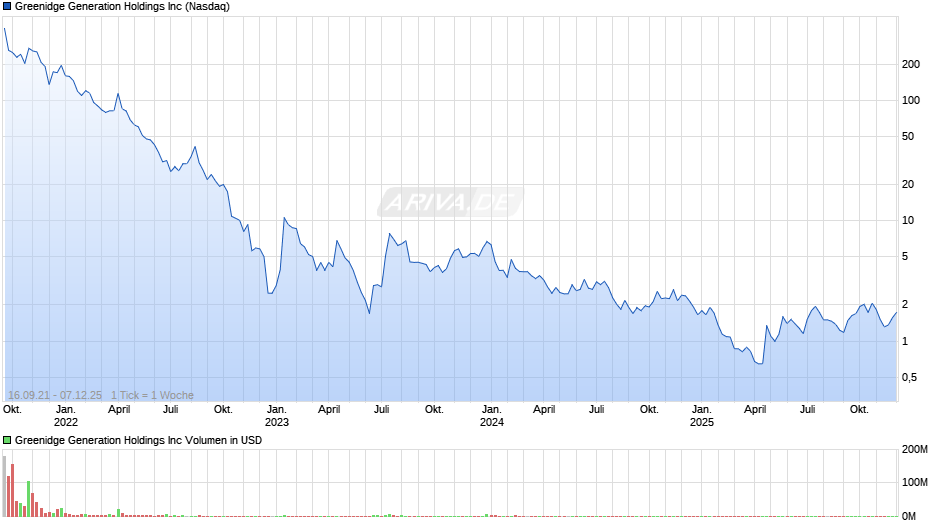Click the 'Jan. 2022' time axis label
This screenshot has height=526, width=940.
[66, 416]
